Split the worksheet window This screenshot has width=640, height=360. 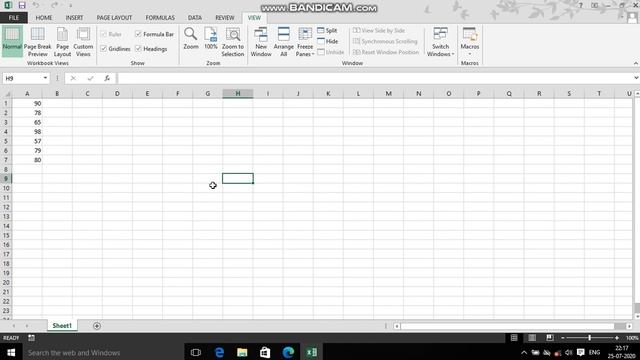click(327, 31)
